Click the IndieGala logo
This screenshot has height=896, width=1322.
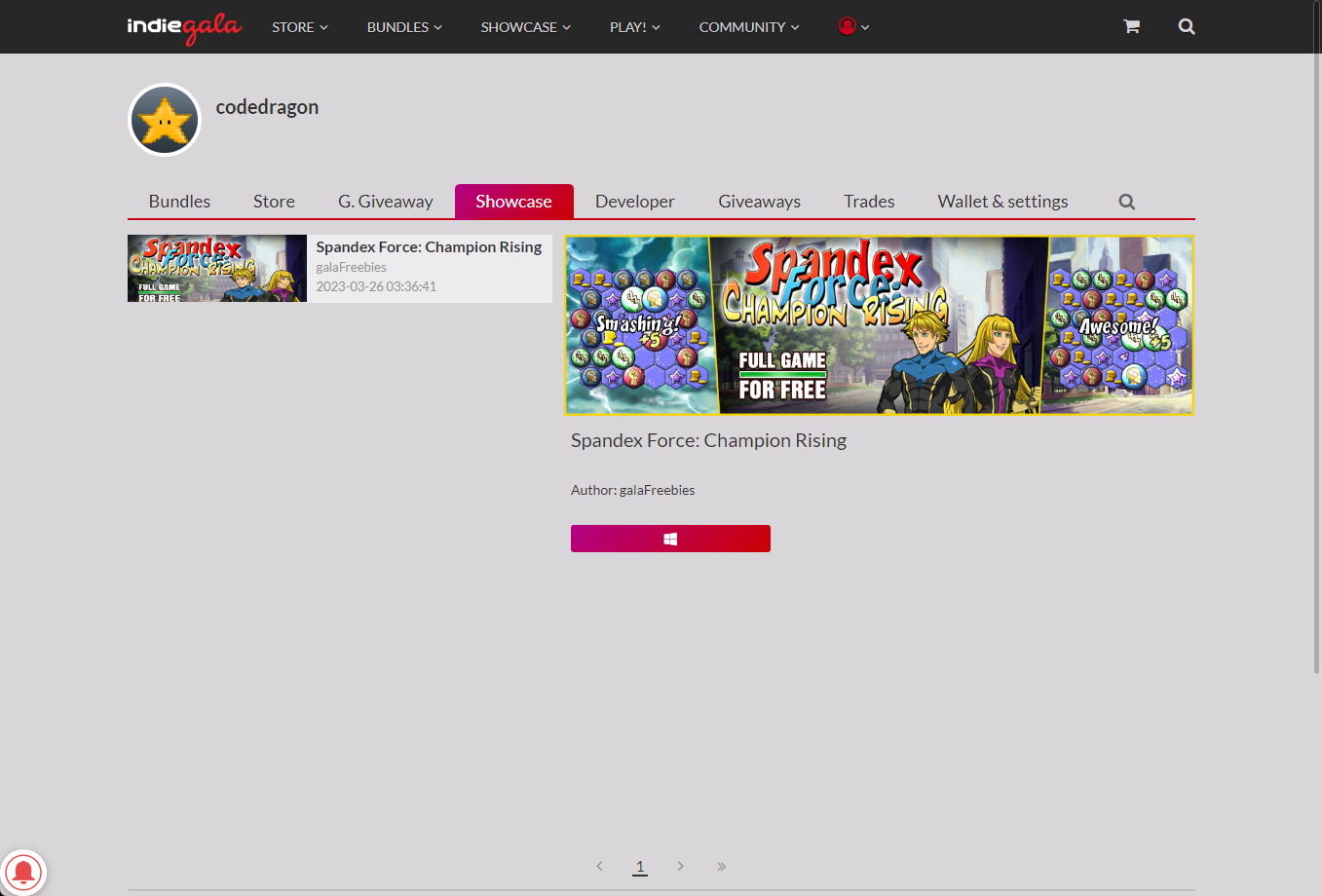[184, 27]
